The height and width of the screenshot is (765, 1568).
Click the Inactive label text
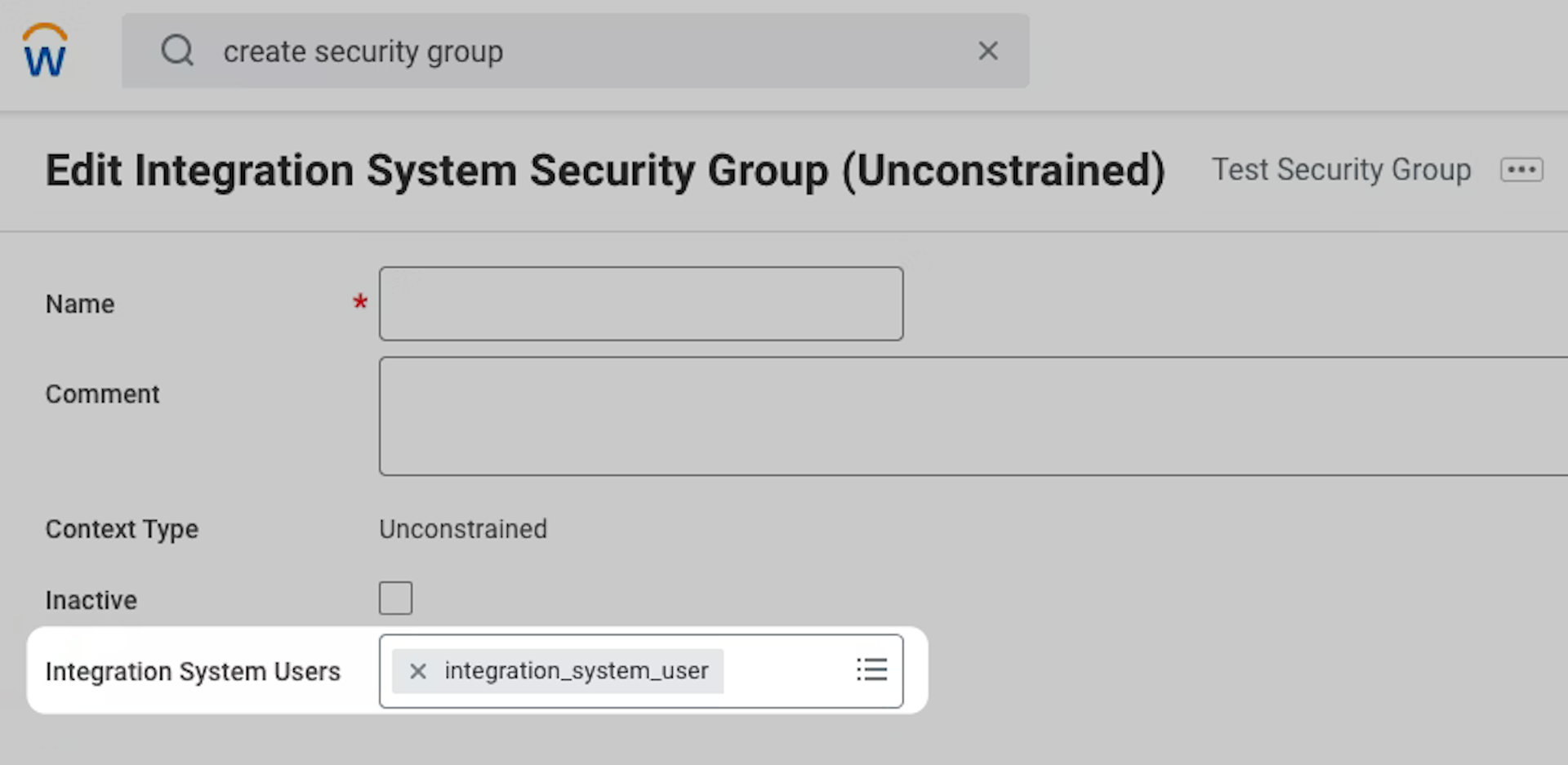91,601
